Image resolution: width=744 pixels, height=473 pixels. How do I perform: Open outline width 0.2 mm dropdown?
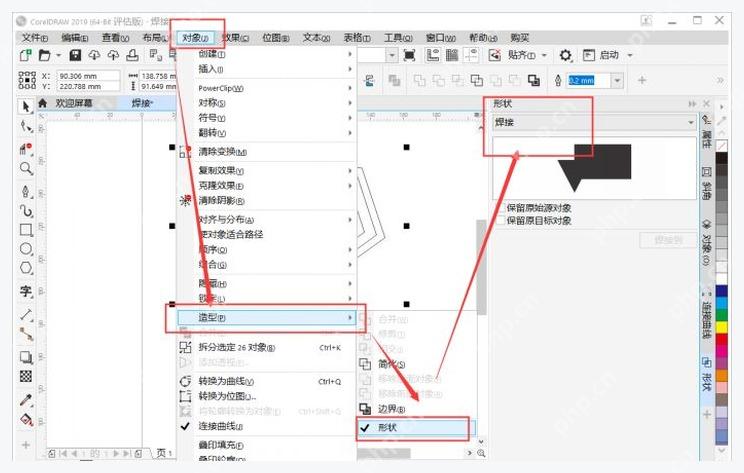pyautogui.click(x=617, y=81)
